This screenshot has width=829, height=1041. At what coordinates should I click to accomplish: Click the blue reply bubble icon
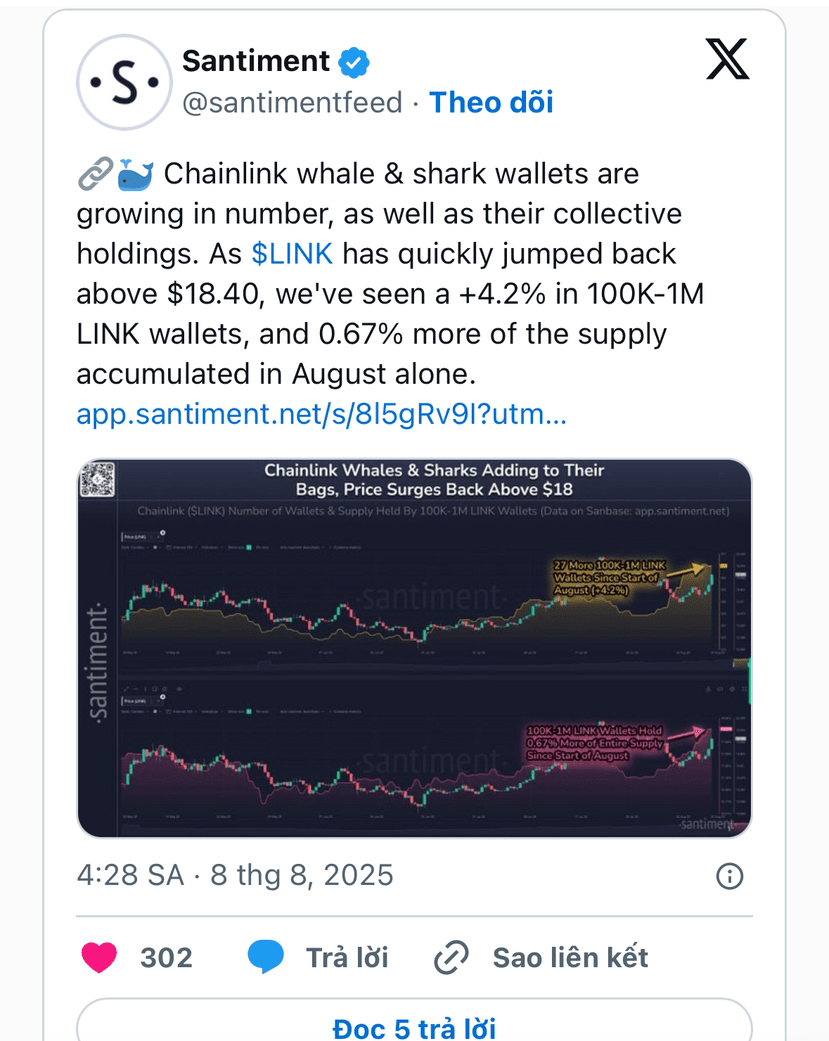[265, 957]
